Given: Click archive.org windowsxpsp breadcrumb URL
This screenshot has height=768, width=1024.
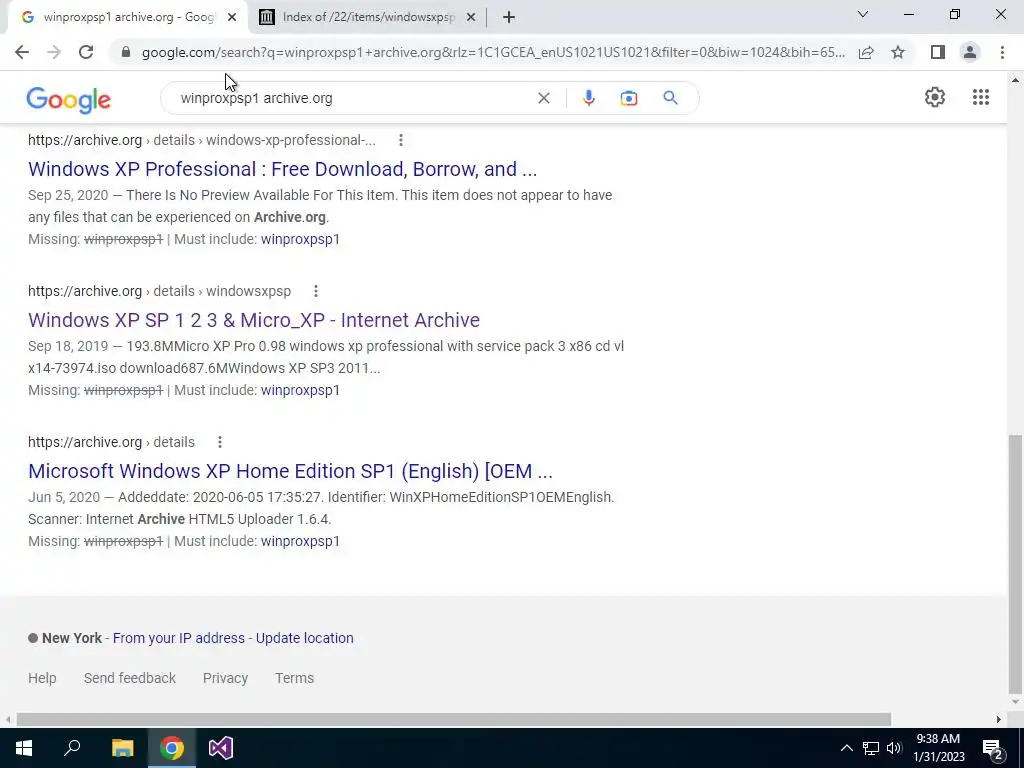Looking at the screenshot, I should point(159,291).
